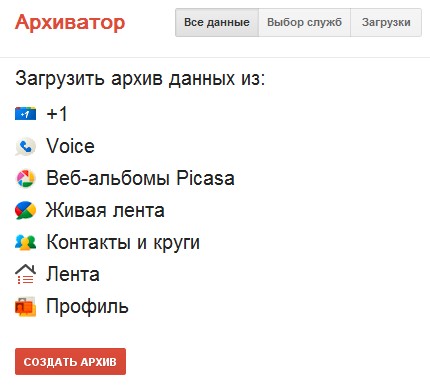Go to the Загрузки tab

(386, 22)
